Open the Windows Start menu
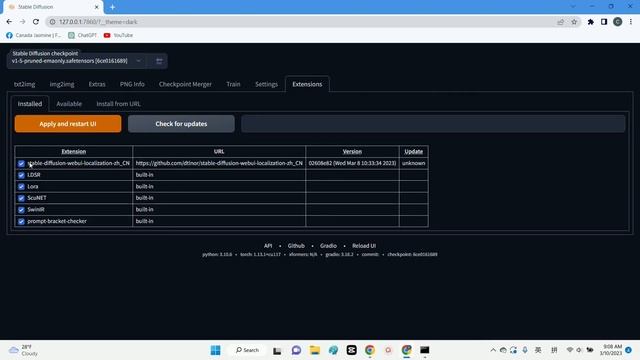Screen dimensions: 640x360 point(216,350)
